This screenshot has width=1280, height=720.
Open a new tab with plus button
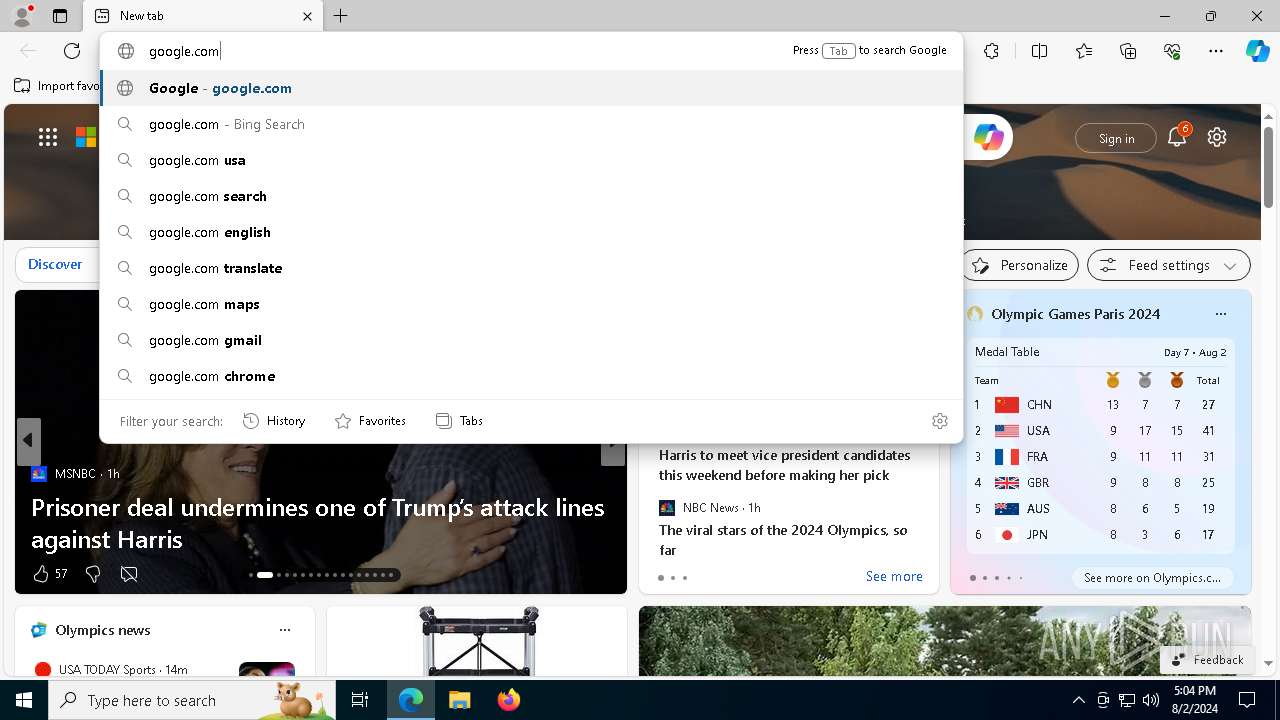click(341, 16)
